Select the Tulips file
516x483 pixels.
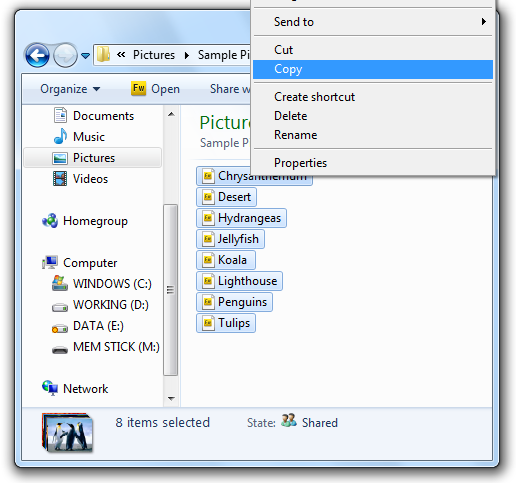(x=226, y=323)
